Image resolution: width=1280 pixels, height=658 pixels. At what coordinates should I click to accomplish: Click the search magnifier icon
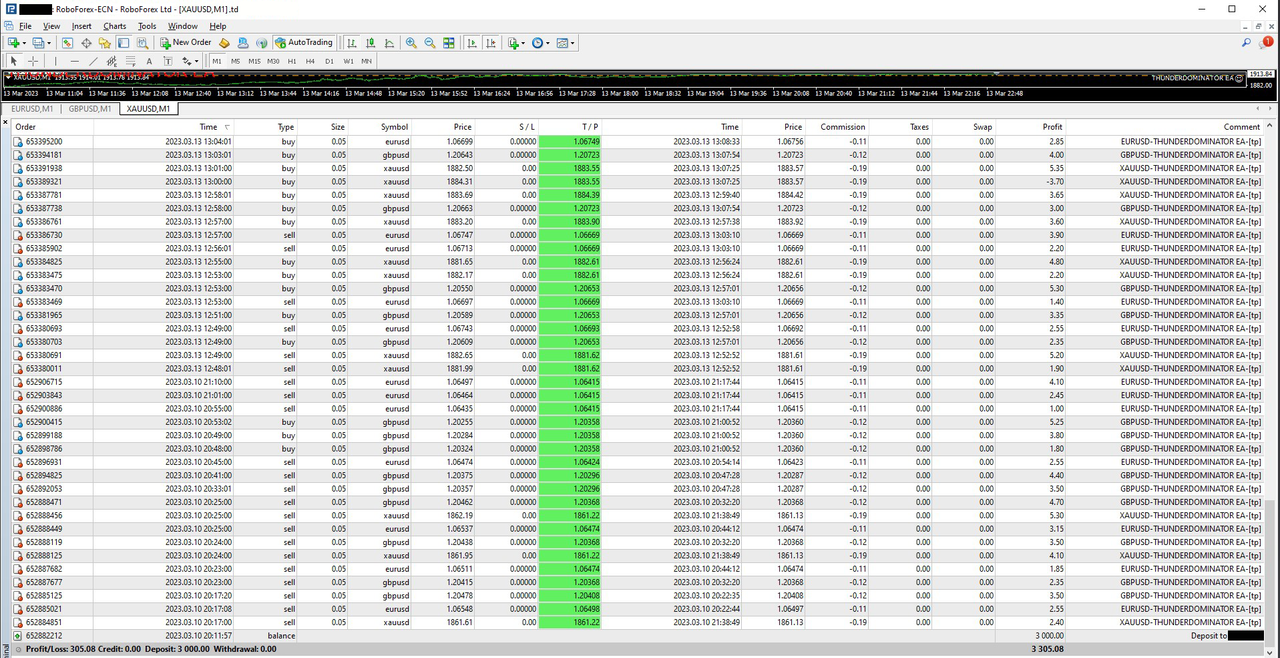(1247, 43)
